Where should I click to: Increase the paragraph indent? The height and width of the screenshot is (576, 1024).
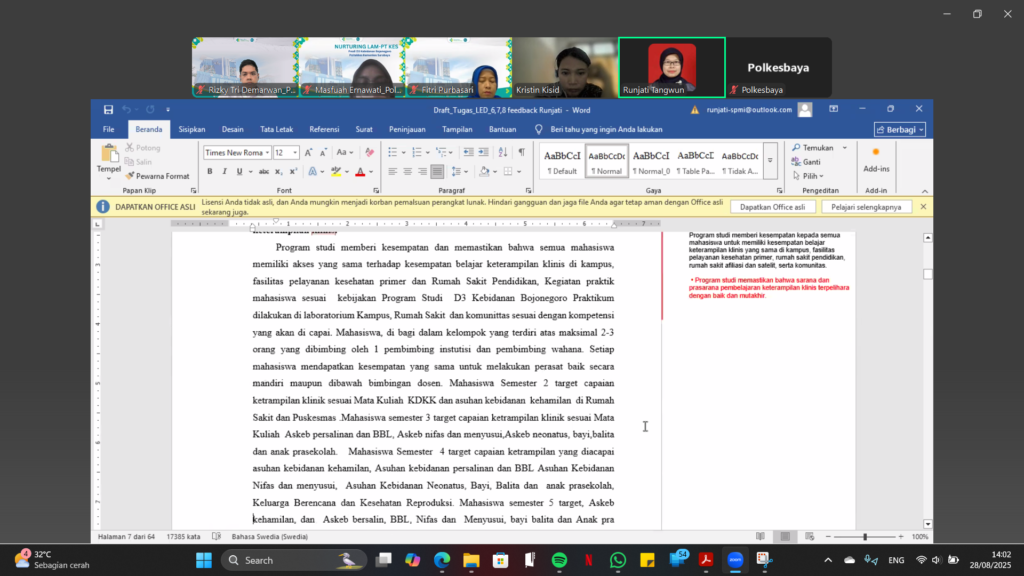483,152
